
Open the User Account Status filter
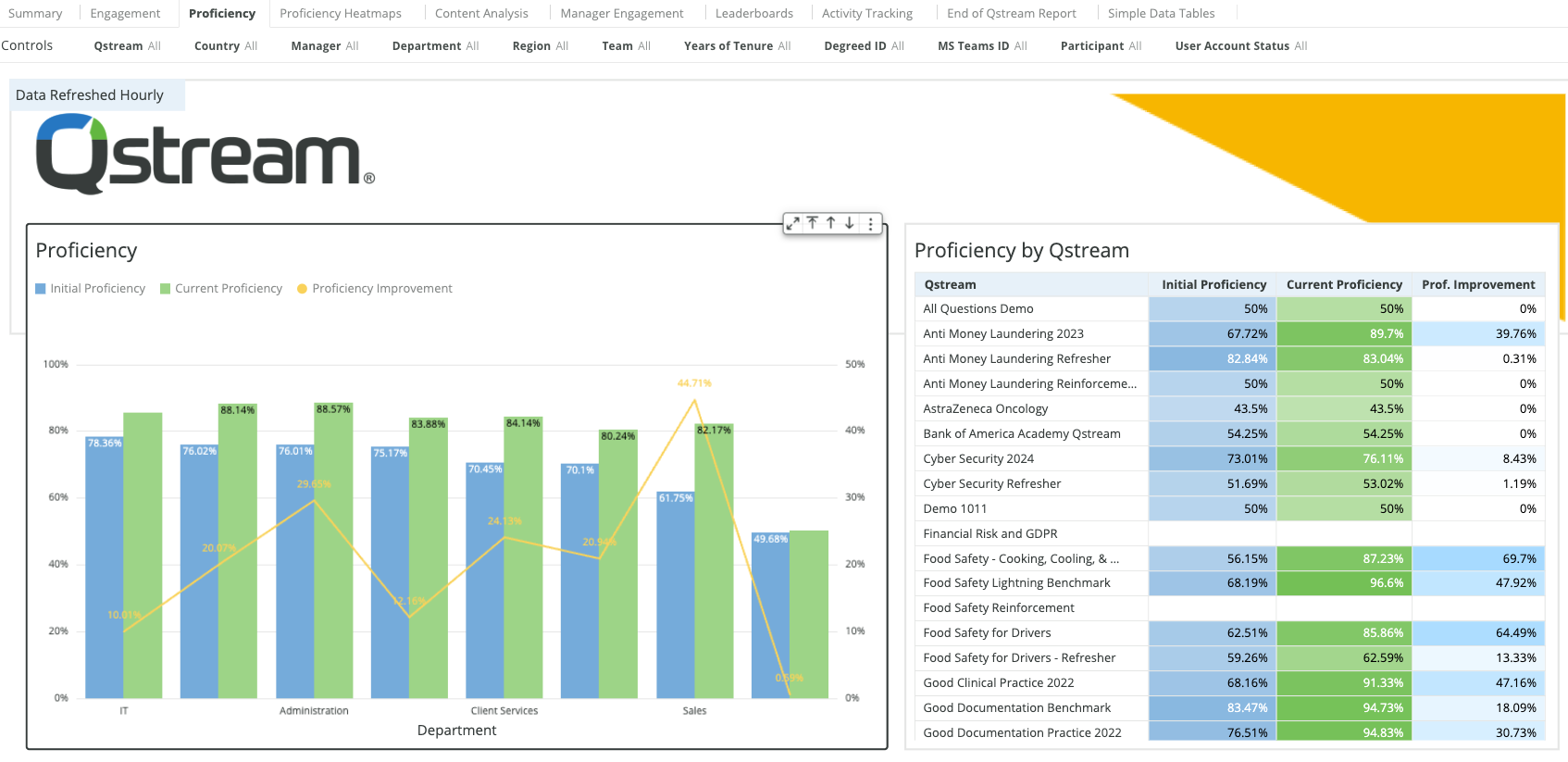[x=1241, y=46]
